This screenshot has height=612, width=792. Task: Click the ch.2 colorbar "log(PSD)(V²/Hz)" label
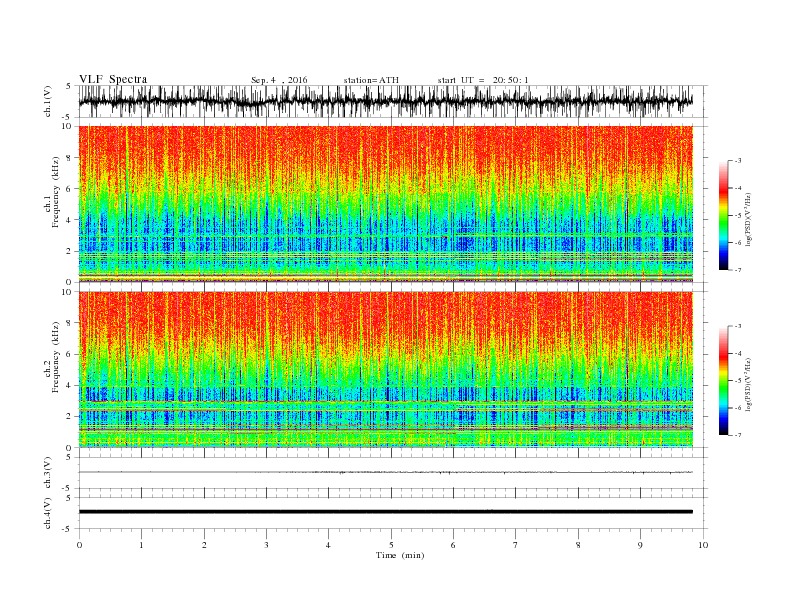coord(748,384)
